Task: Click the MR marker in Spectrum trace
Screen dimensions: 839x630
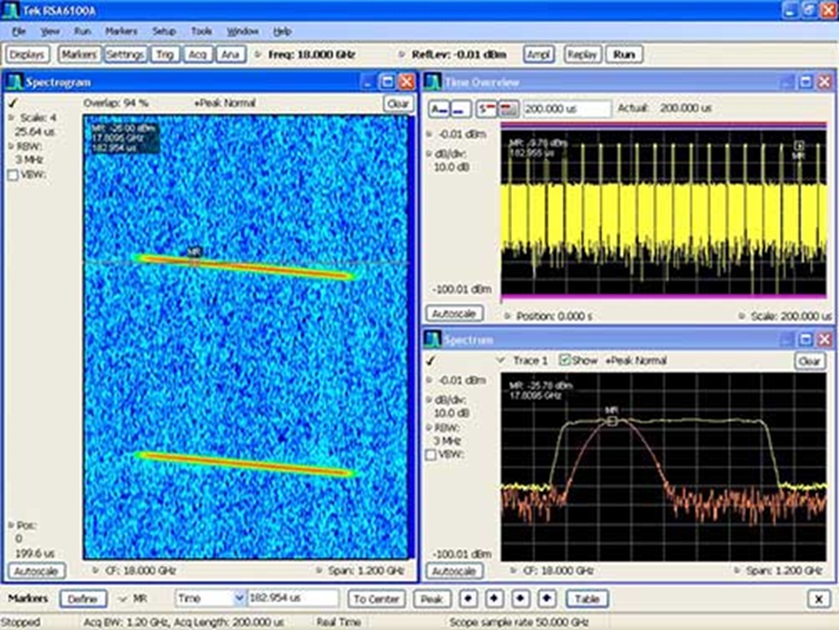Action: click(x=612, y=421)
